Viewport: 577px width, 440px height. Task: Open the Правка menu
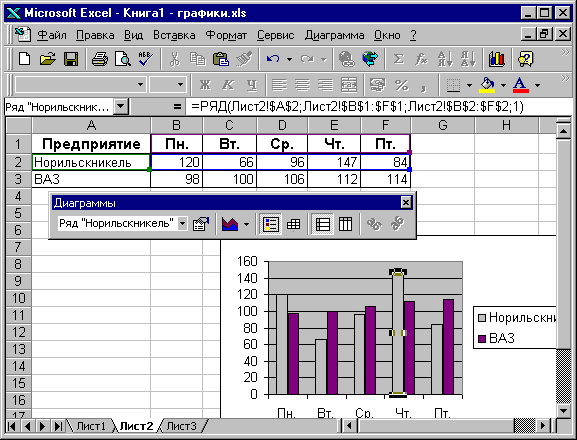(95, 35)
